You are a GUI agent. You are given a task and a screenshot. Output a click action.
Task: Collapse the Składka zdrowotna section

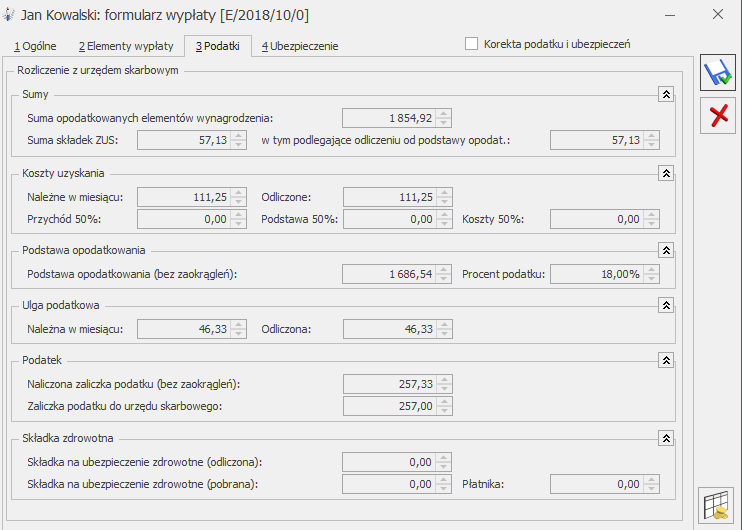point(666,439)
